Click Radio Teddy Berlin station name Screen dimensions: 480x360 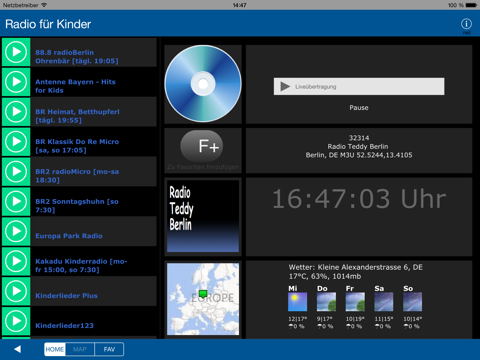point(358,146)
